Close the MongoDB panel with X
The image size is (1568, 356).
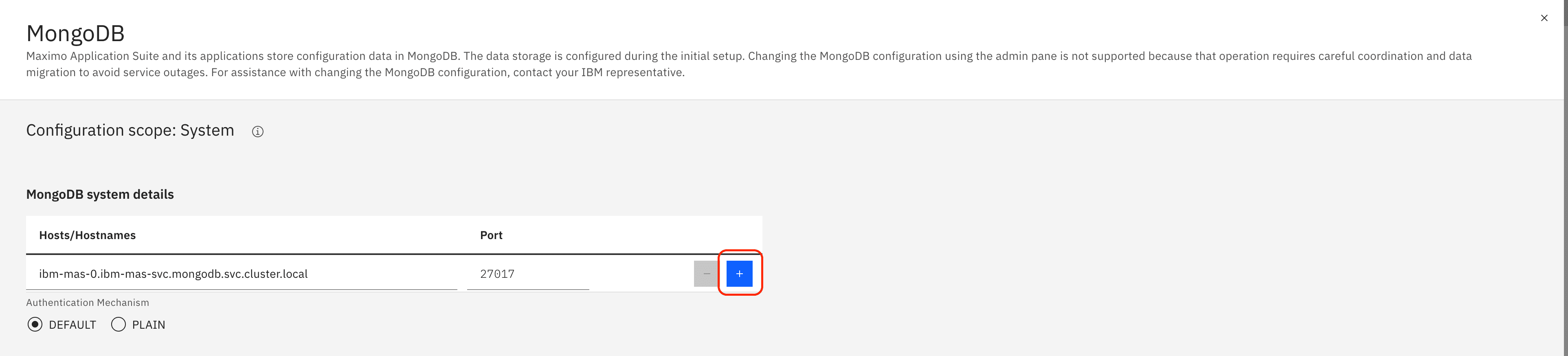pos(1544,18)
